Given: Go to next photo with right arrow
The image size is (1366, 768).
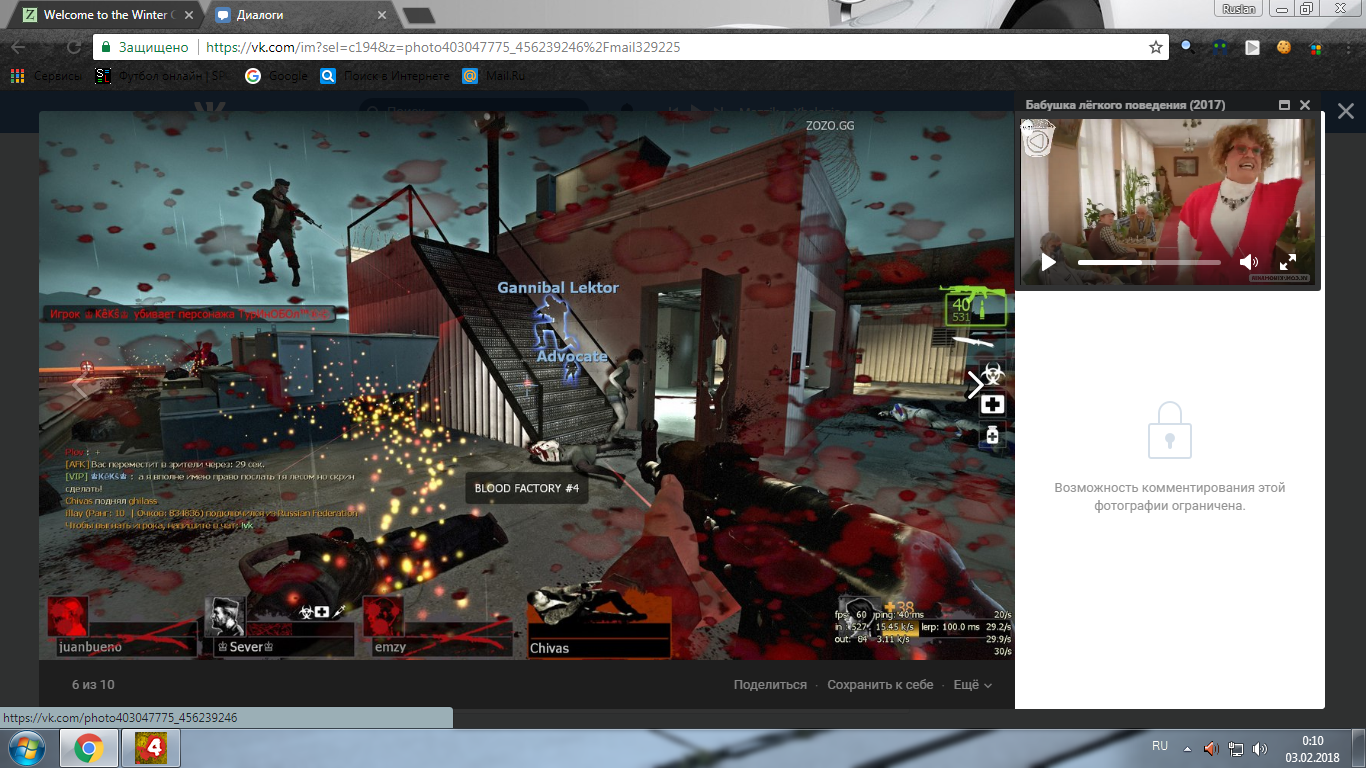Looking at the screenshot, I should pos(975,385).
